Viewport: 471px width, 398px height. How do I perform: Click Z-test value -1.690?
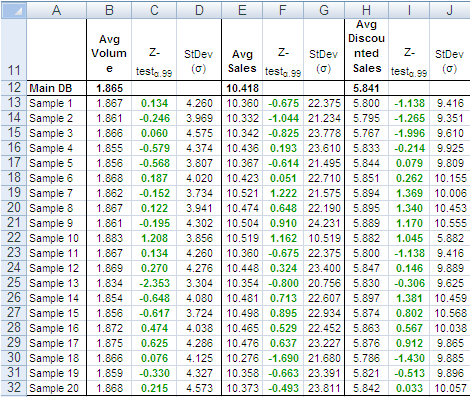point(283,358)
